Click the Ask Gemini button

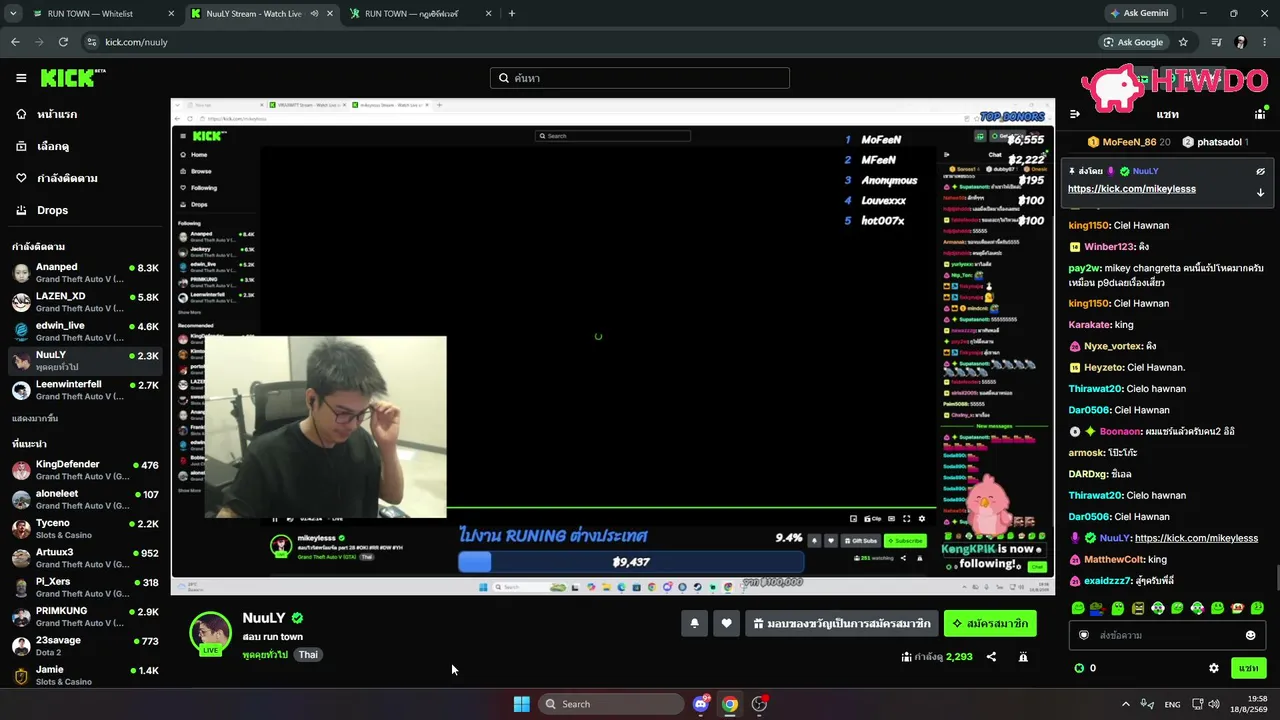click(x=1138, y=14)
